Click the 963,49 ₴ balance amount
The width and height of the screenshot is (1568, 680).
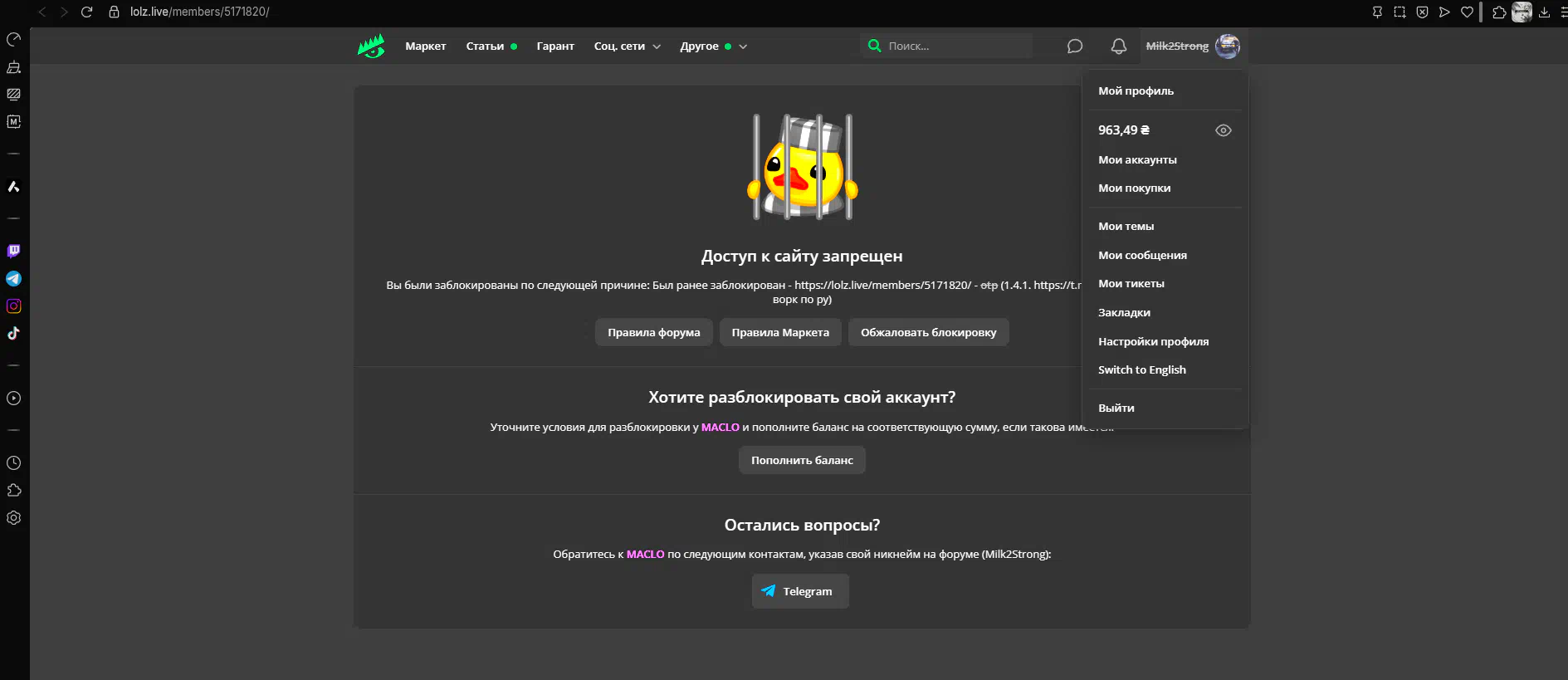(x=1124, y=130)
